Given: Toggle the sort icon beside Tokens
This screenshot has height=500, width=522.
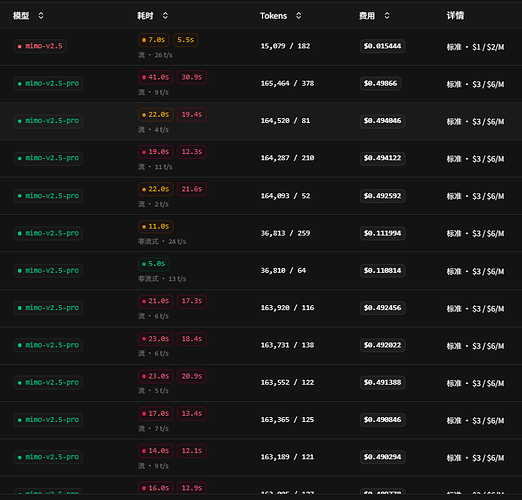Looking at the screenshot, I should point(299,16).
